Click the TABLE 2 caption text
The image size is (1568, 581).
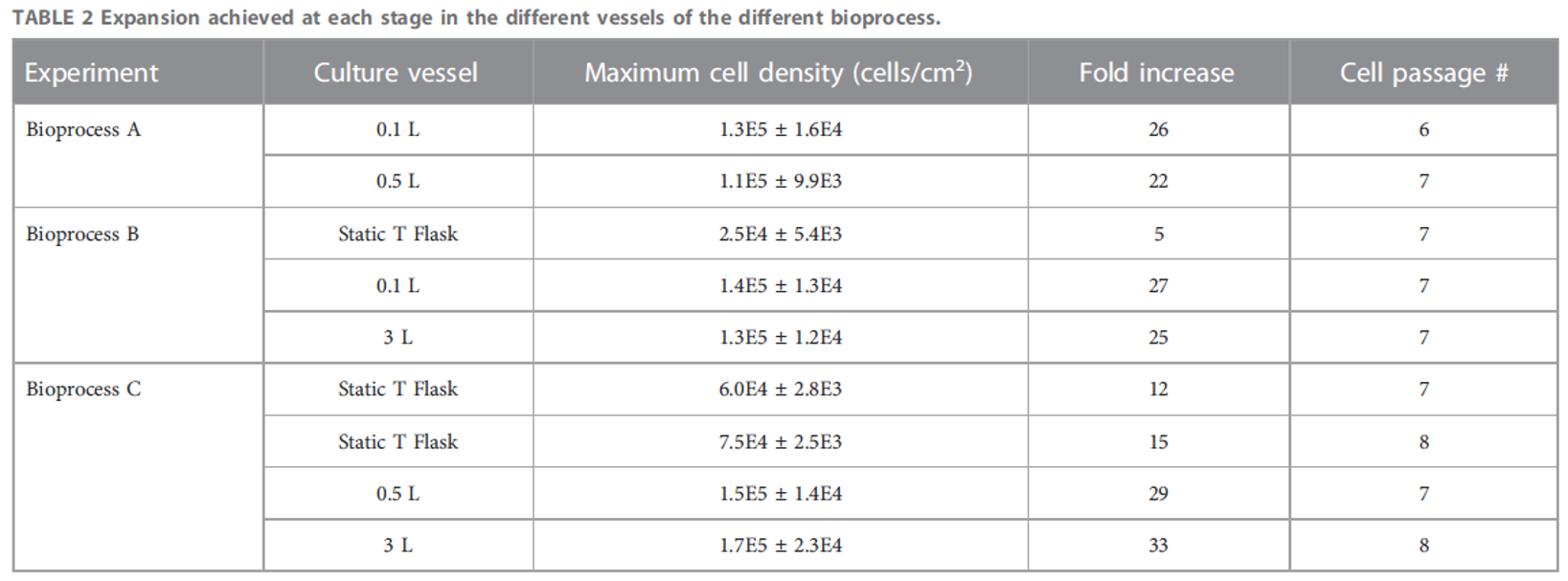click(476, 18)
